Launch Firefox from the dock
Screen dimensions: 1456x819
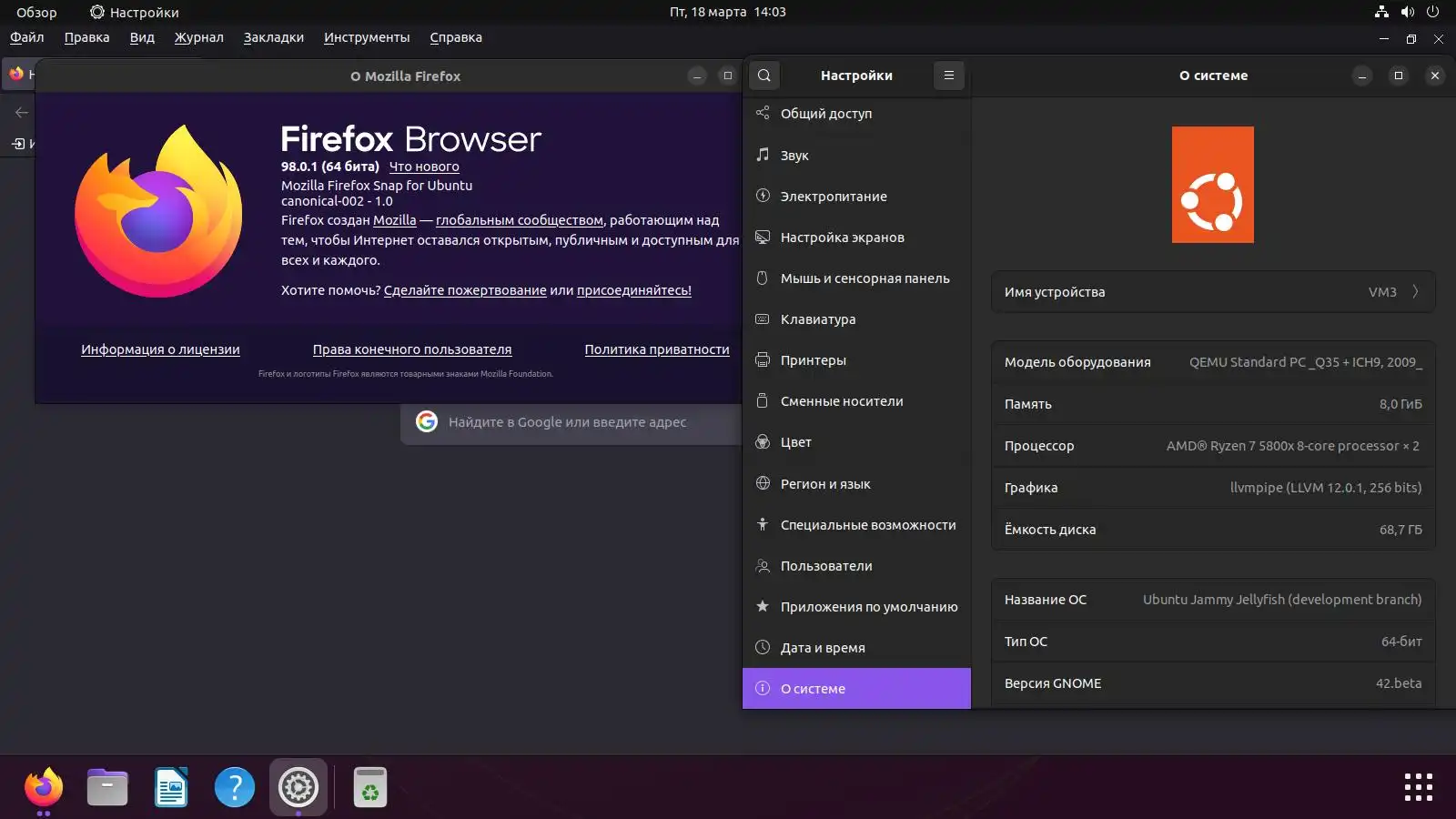coord(43,787)
